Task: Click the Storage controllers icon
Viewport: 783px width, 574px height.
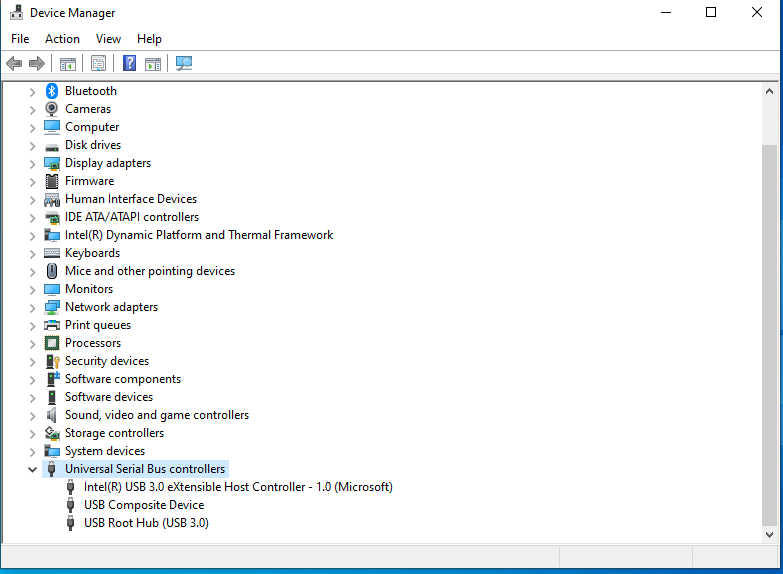Action: 52,433
